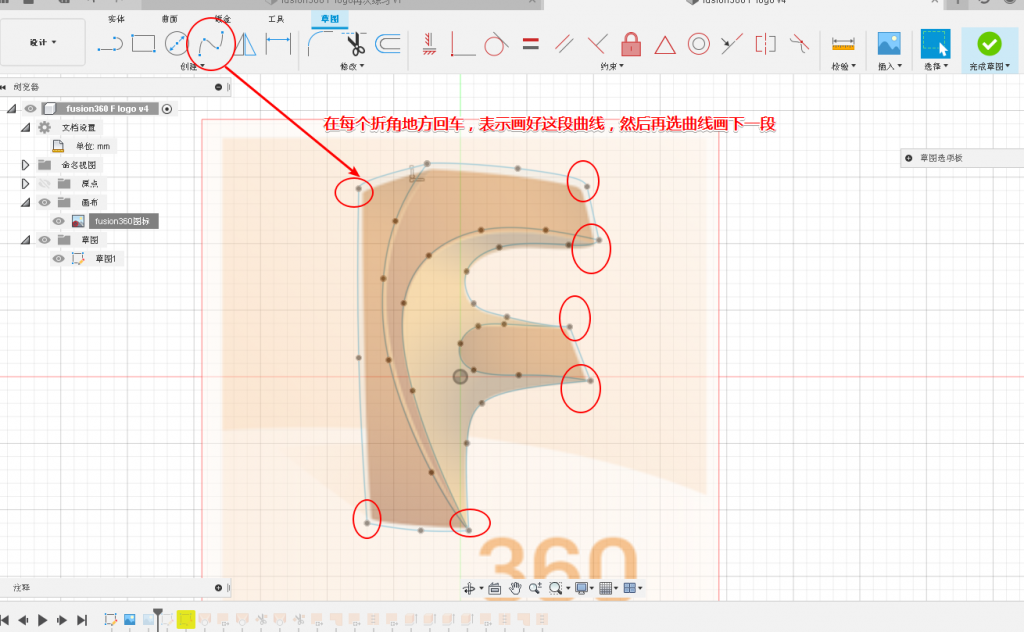Image resolution: width=1024 pixels, height=632 pixels.
Task: Apply the Horizontal/Vertical constraint
Action: (x=462, y=44)
